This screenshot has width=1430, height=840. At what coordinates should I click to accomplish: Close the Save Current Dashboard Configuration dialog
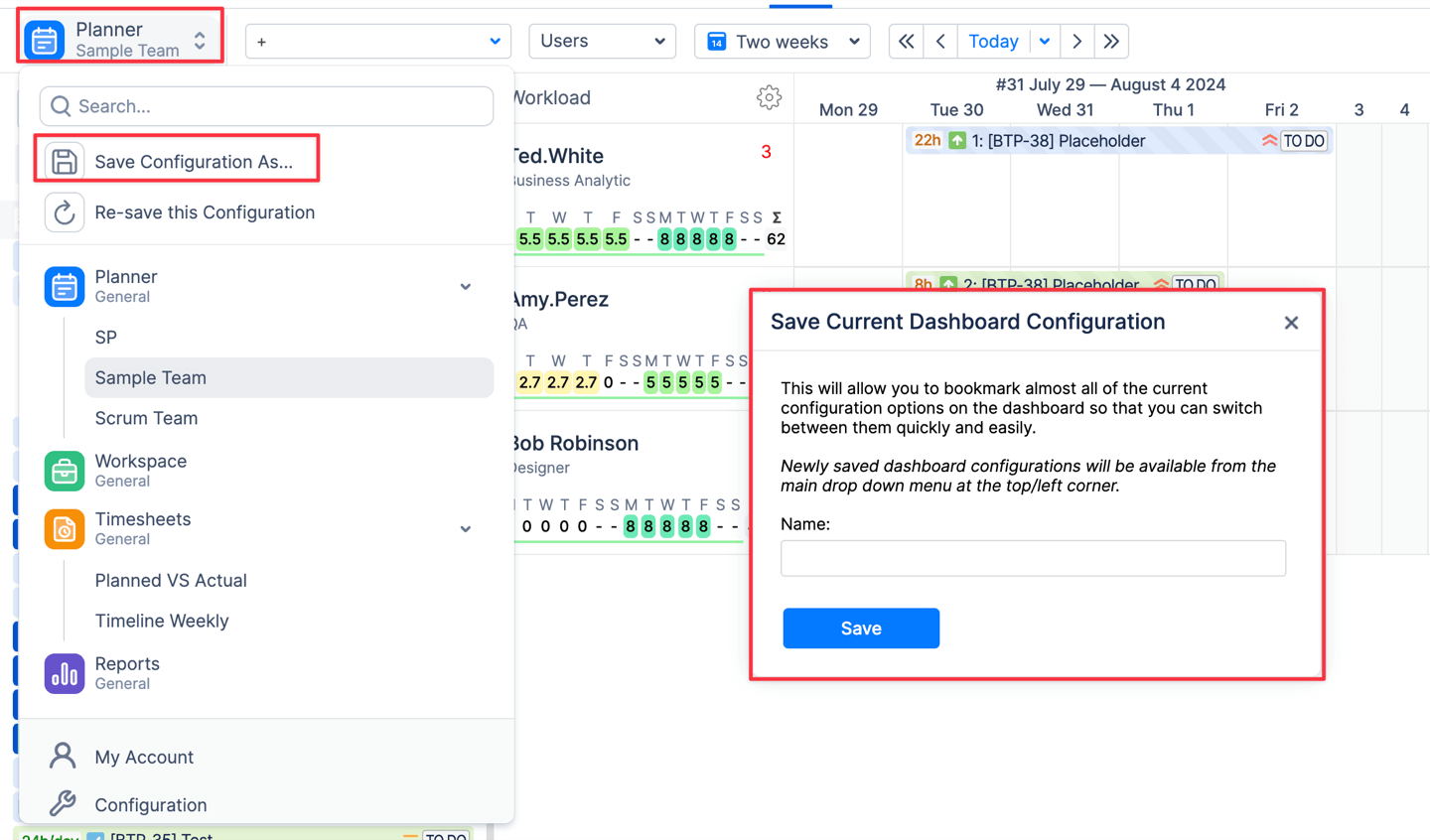click(x=1291, y=323)
